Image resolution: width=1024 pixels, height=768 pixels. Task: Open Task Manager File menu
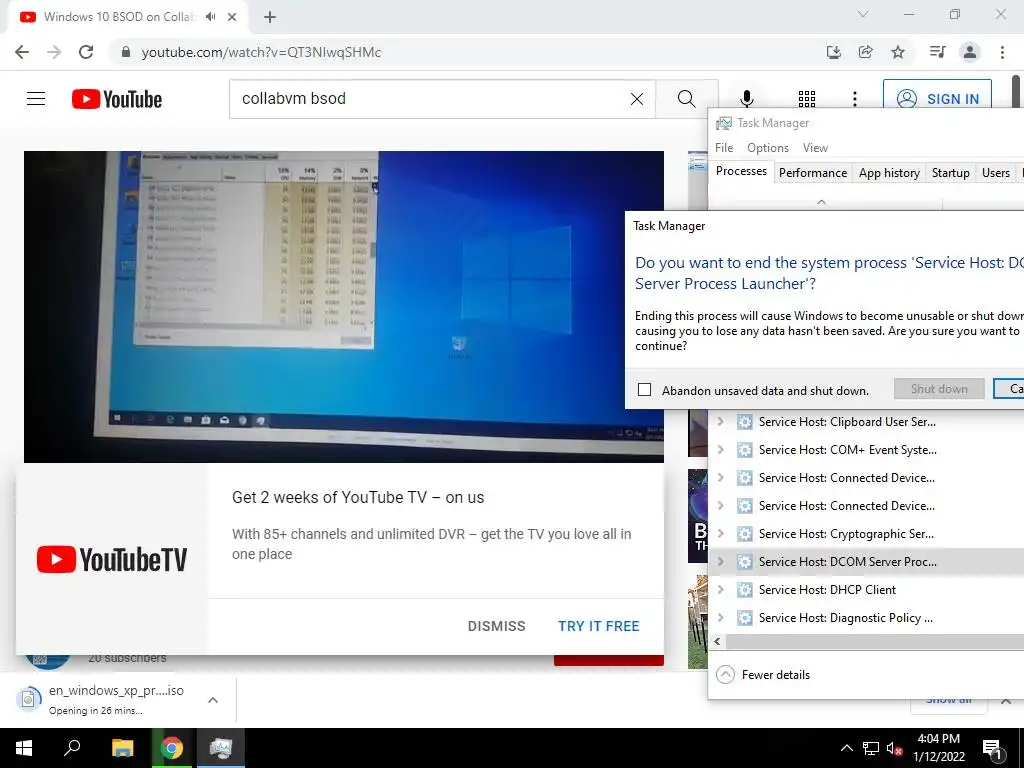(724, 148)
